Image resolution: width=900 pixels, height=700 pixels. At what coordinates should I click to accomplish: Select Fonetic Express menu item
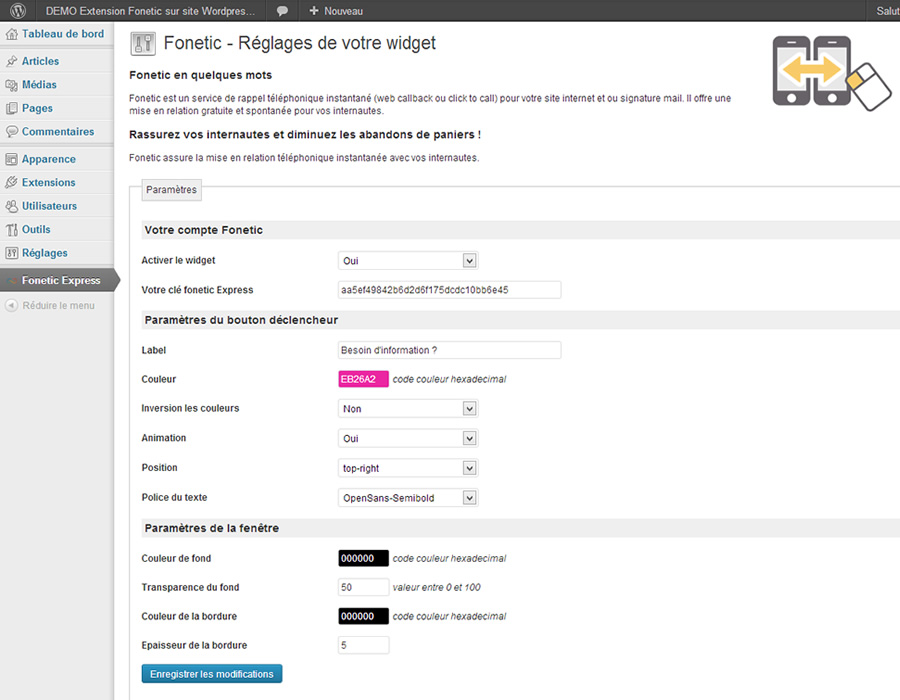tap(61, 281)
